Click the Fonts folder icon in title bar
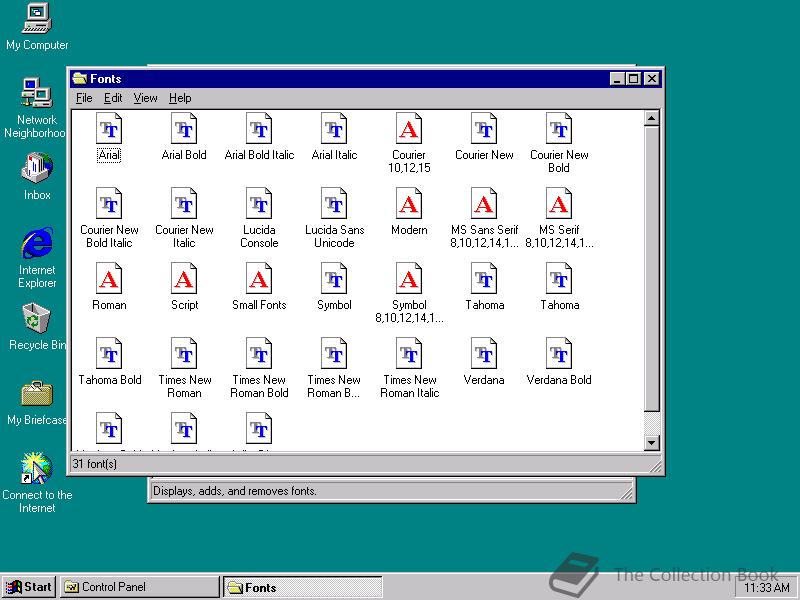Screen dimensions: 800x600 click(79, 79)
